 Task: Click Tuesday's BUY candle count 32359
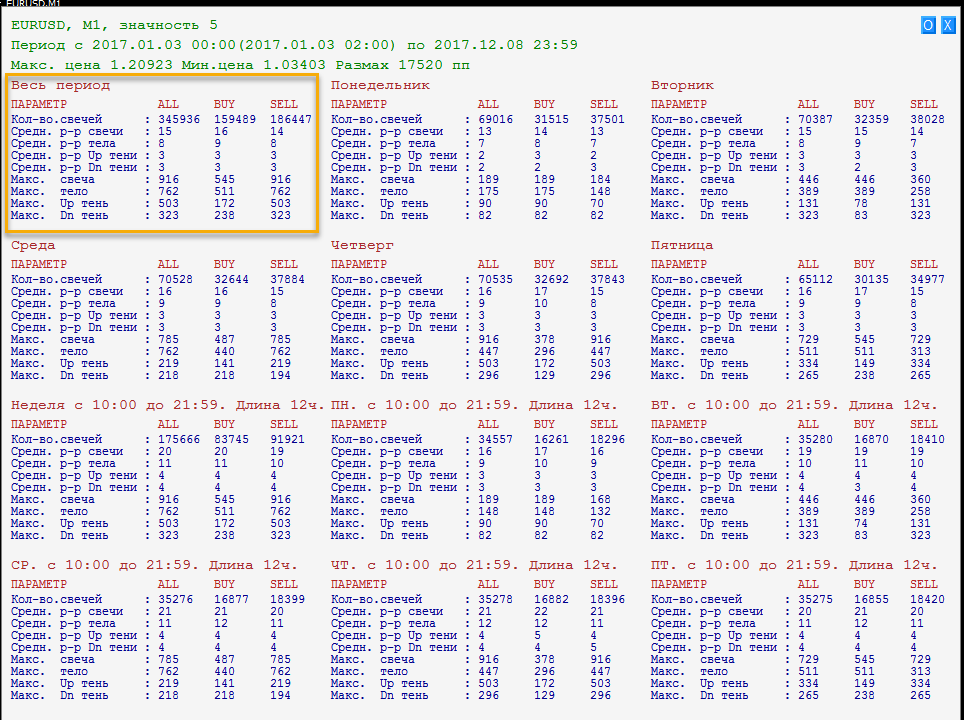[x=871, y=119]
